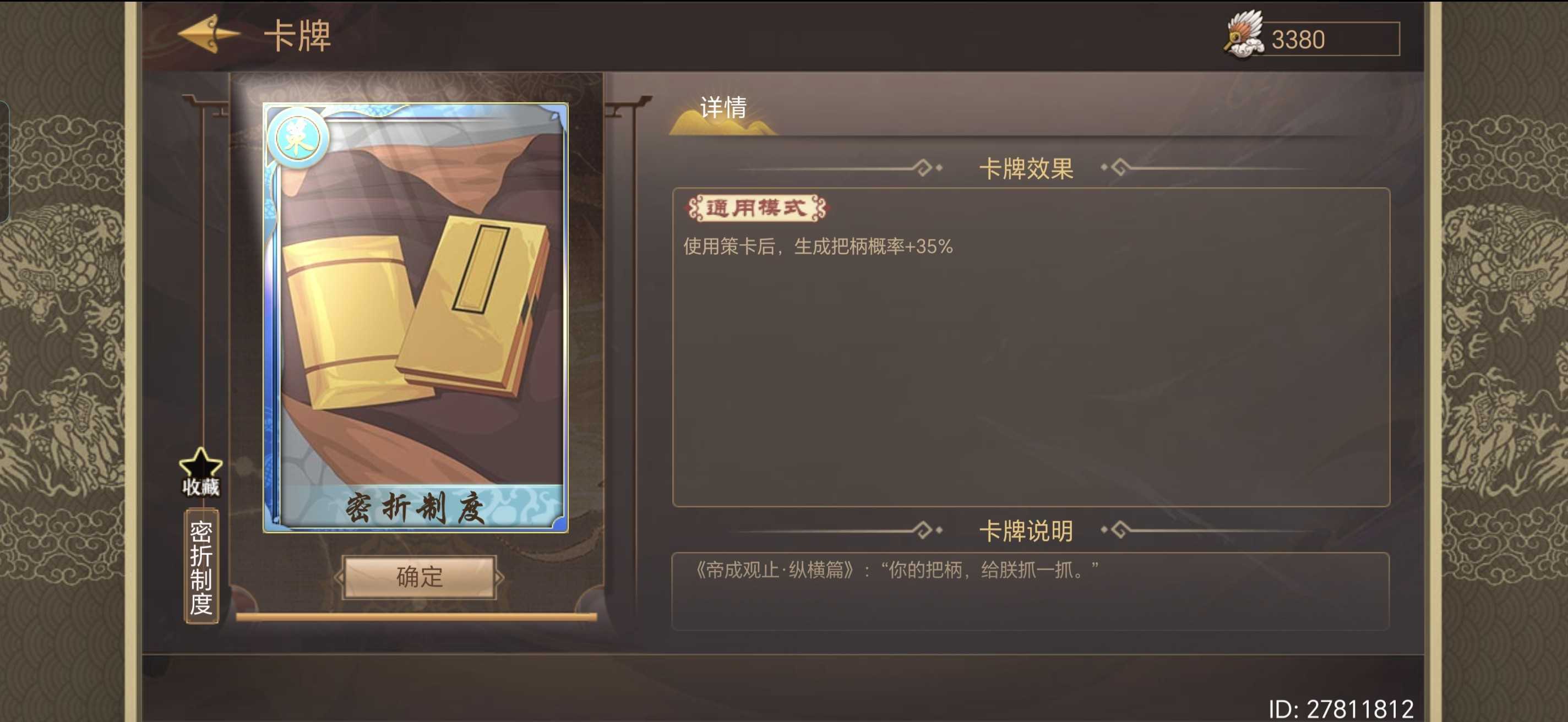The height and width of the screenshot is (722, 1568).
Task: Click the feather currency icon
Action: point(1244,35)
